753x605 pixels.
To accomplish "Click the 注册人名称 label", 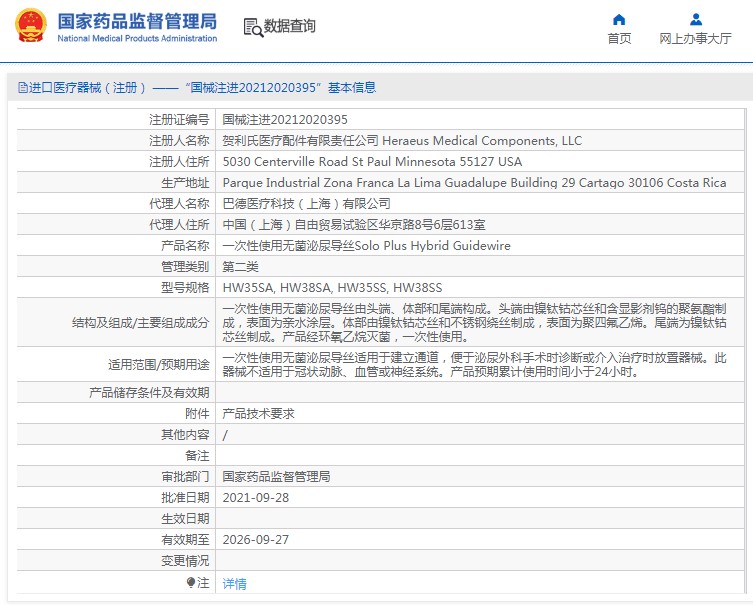I will pyautogui.click(x=179, y=141).
